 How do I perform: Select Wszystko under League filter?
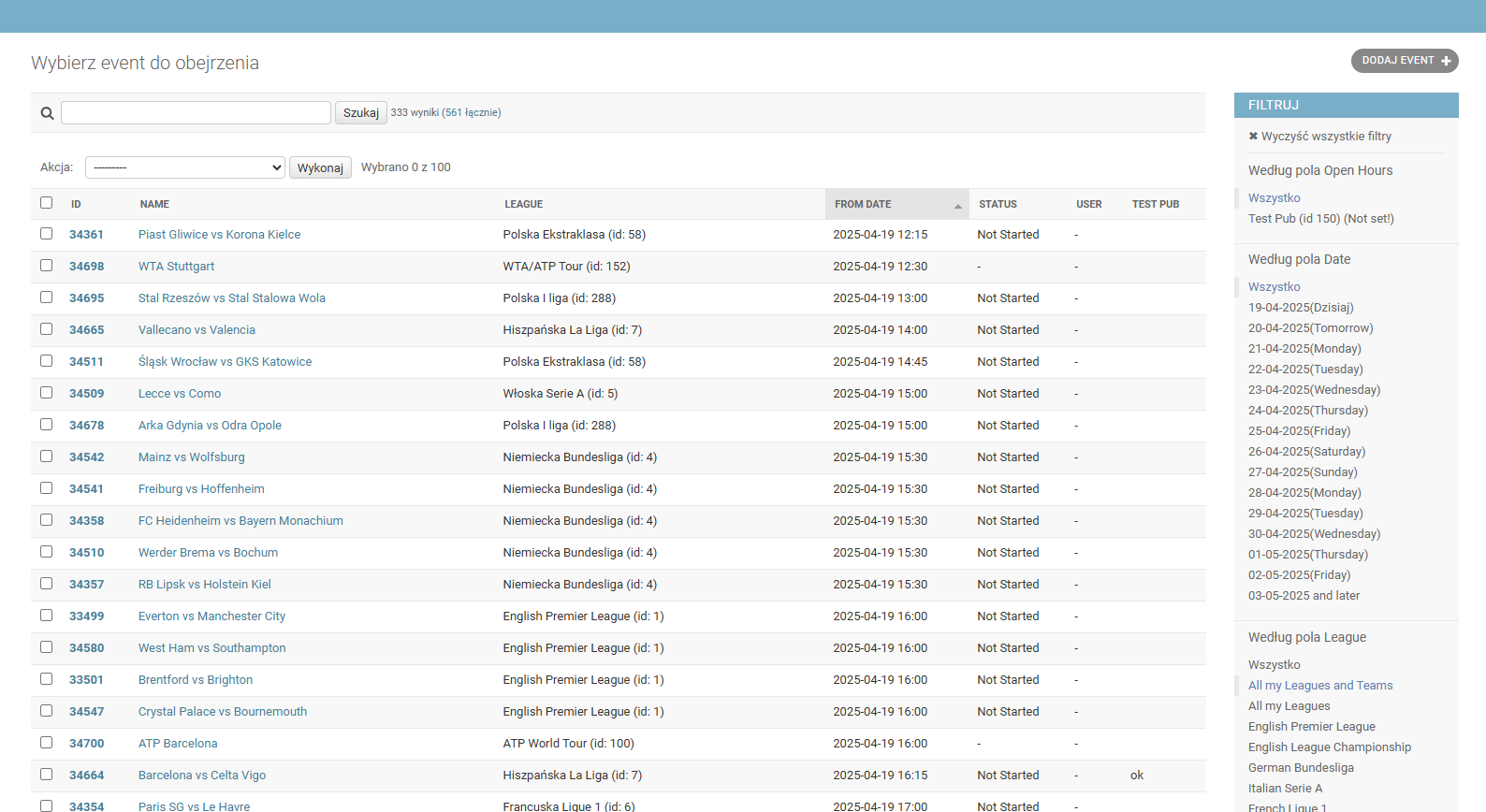tap(1274, 665)
